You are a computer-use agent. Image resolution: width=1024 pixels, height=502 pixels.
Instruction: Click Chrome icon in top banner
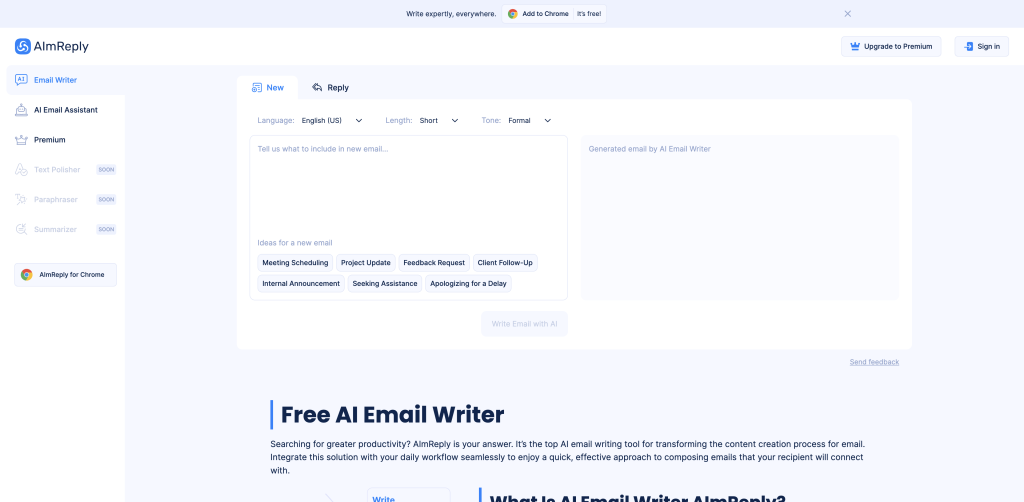[x=513, y=14]
